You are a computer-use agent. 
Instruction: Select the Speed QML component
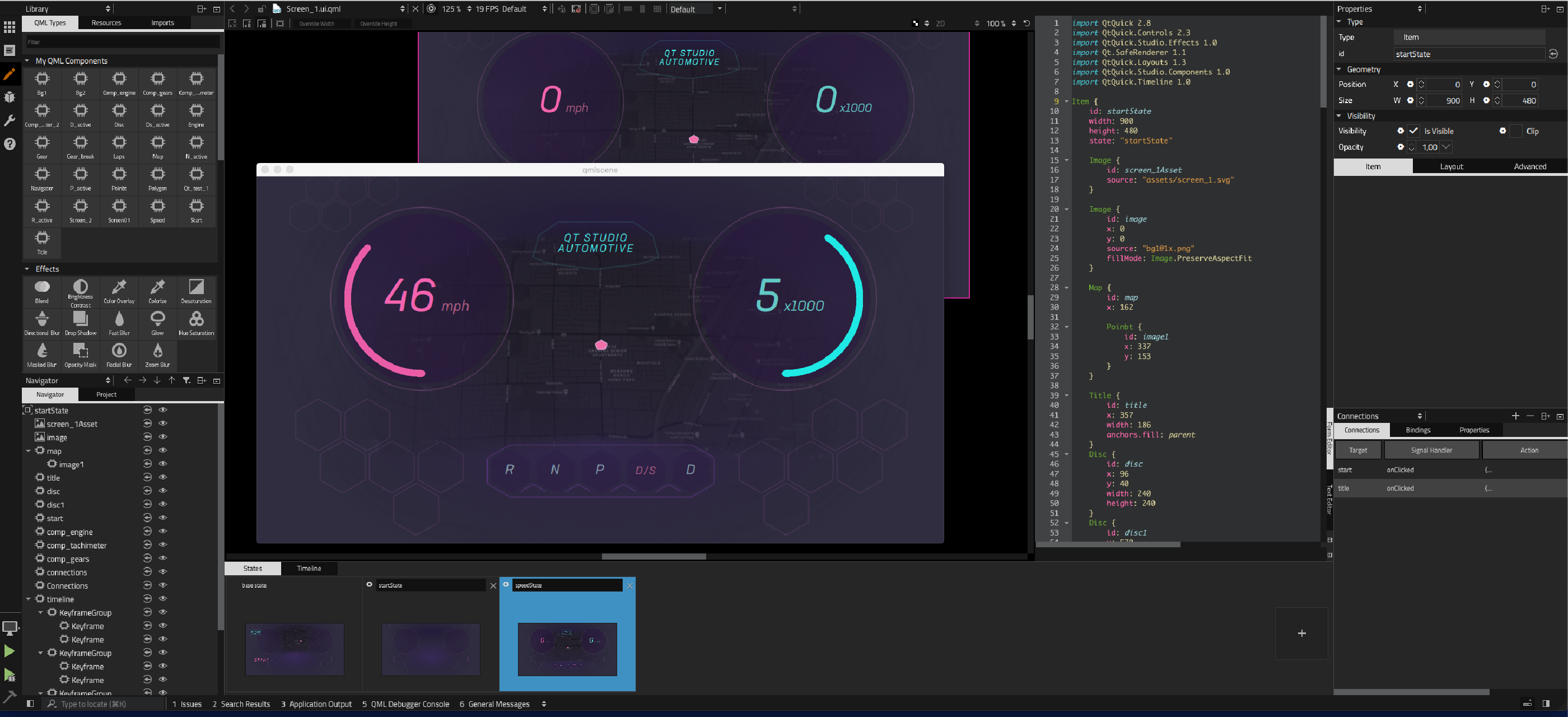pos(158,211)
